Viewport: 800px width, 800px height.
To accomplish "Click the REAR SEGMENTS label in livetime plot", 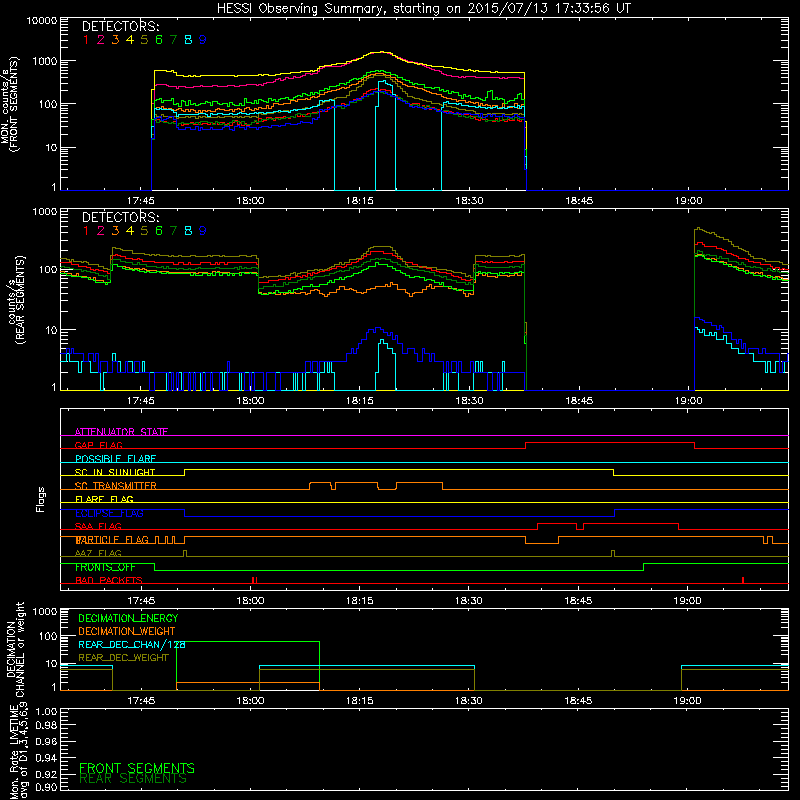I will 133,779.
